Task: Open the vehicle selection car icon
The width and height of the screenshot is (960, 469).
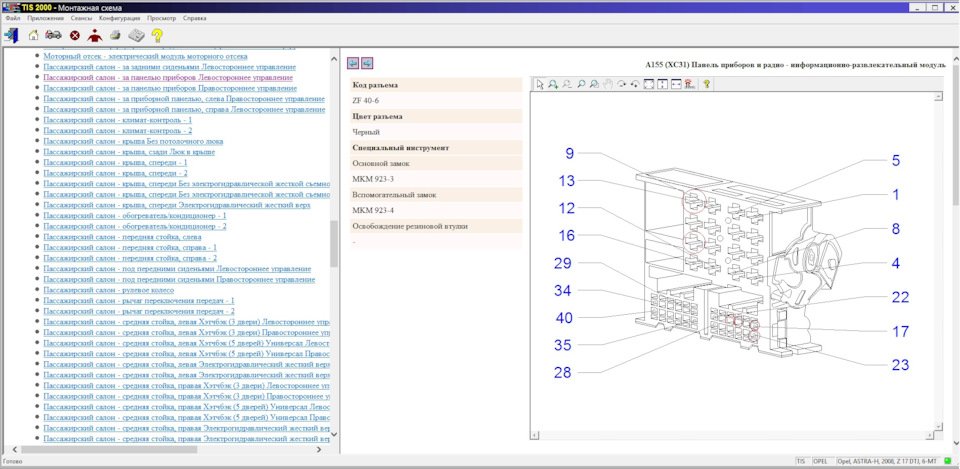Action: tap(53, 35)
